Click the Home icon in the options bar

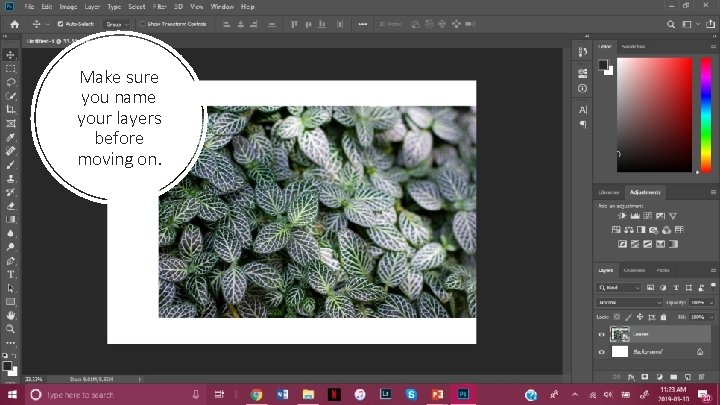15,24
